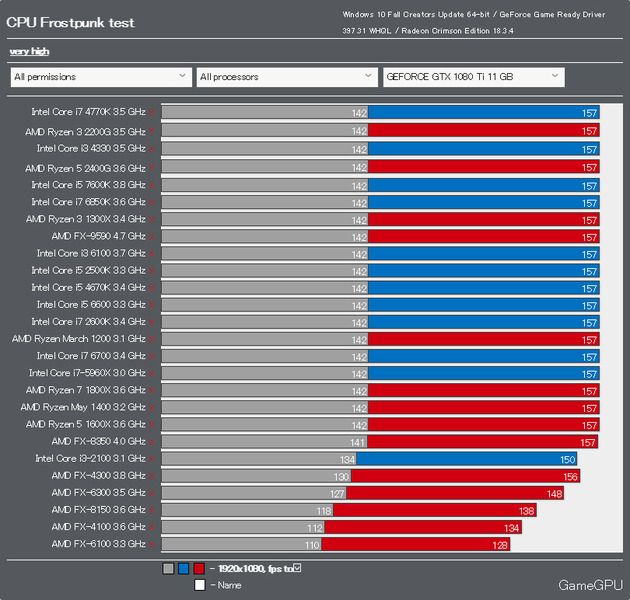Remove Intel Core i7 4770K with red X
Image resolution: width=630 pixels, height=600 pixels.
(x=151, y=113)
